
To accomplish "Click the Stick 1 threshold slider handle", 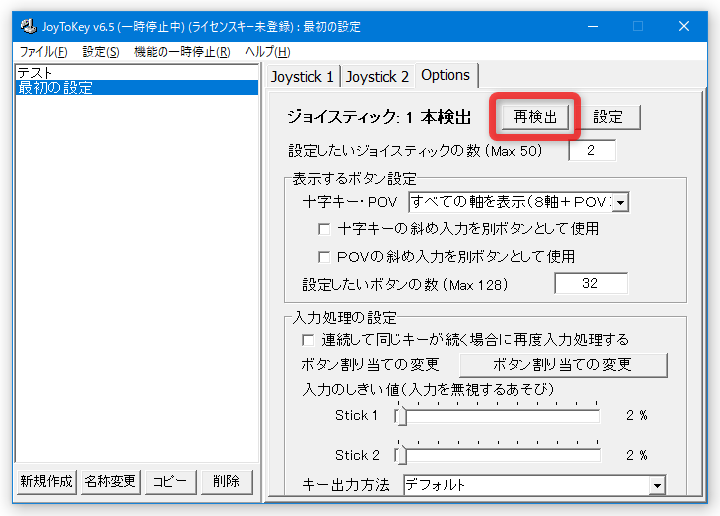I will [402, 416].
